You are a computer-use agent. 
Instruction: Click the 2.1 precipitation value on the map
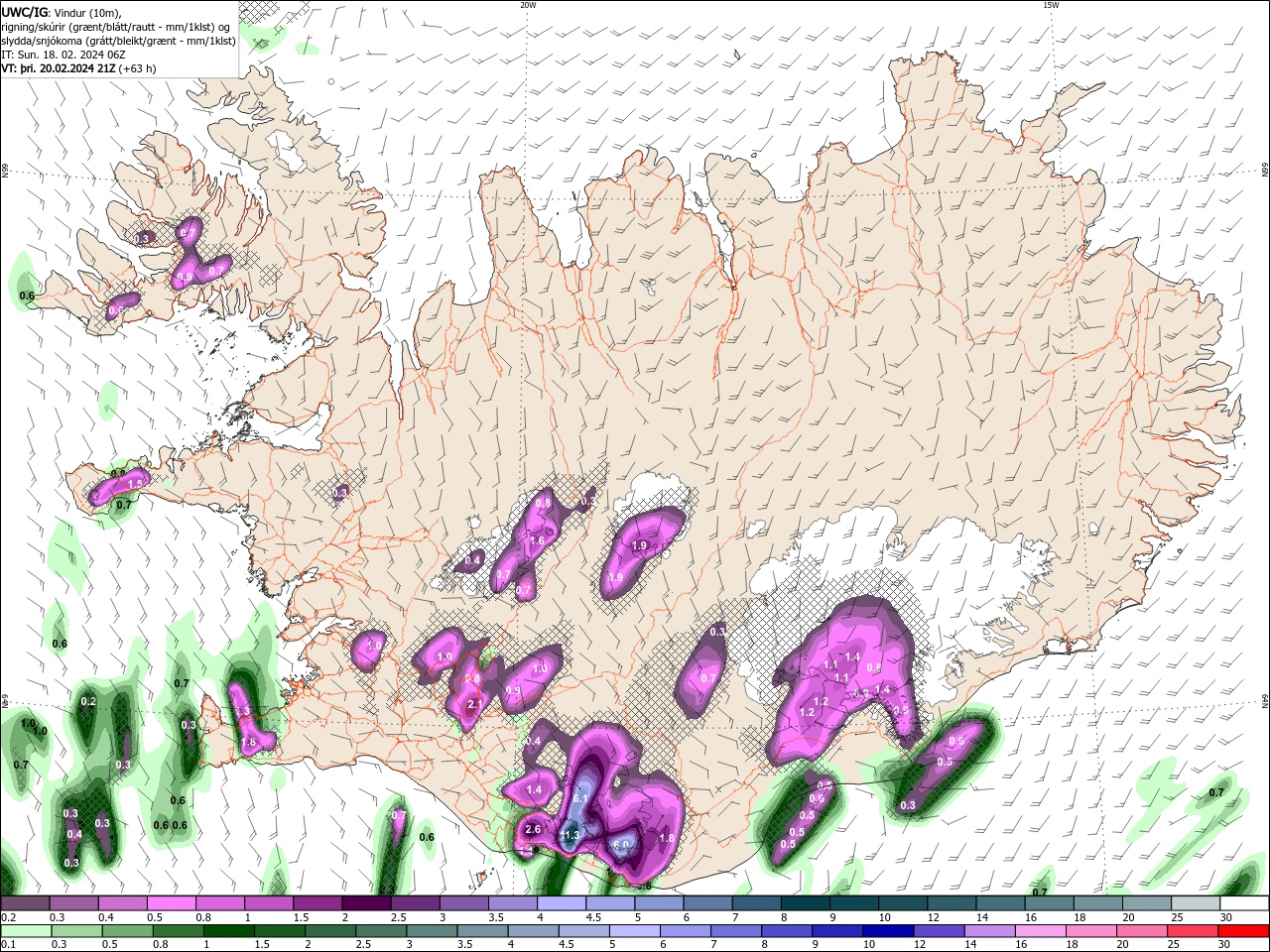tap(474, 705)
